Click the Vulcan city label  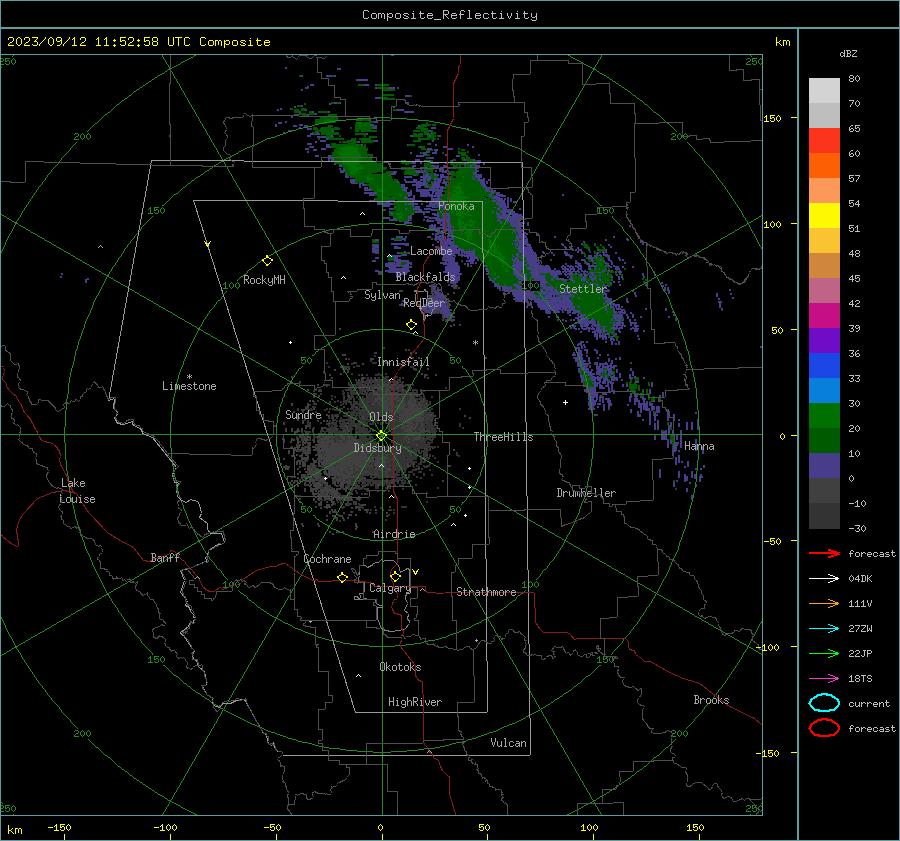(508, 743)
